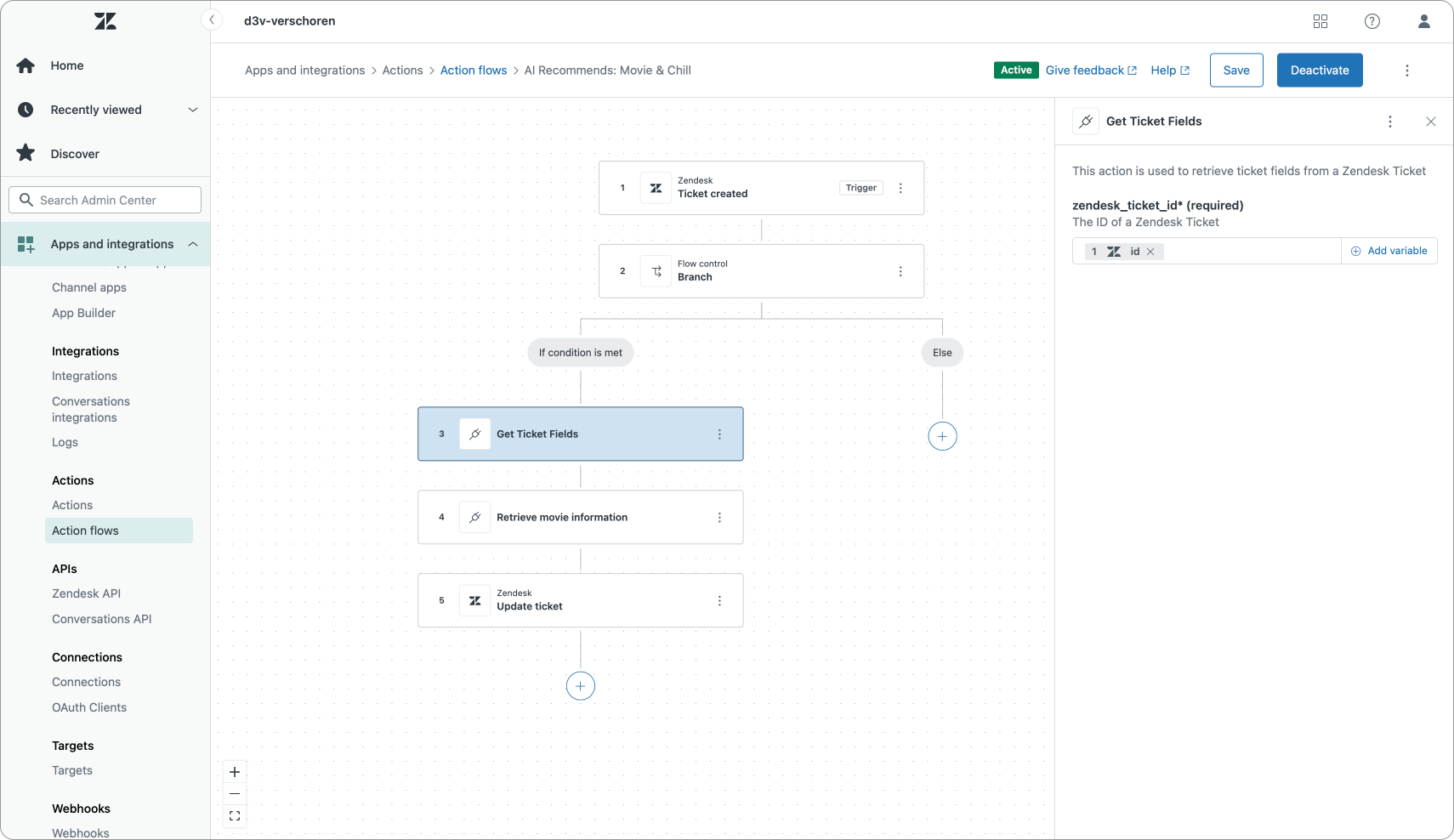Image resolution: width=1454 pixels, height=840 pixels.
Task: Zoom in on the flow canvas
Action: 235,772
